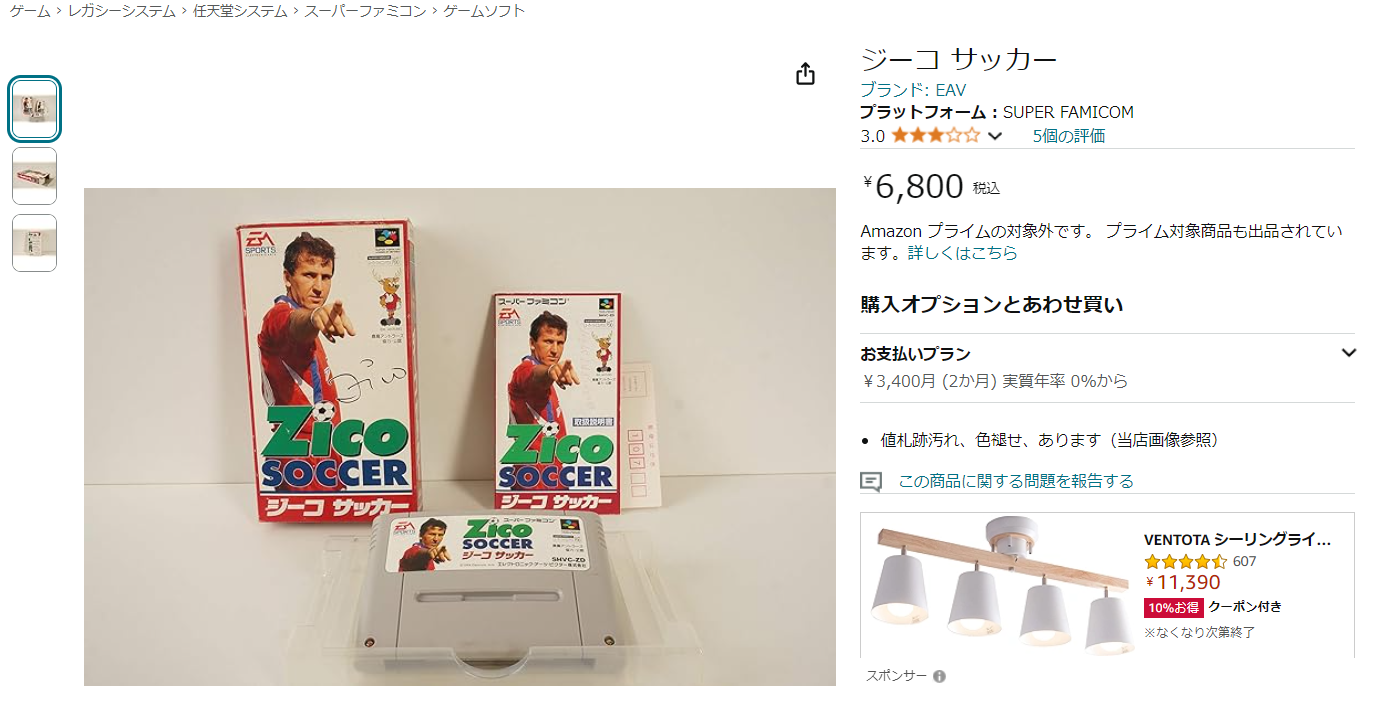View the 5個の評価 reviews link
1376x703 pixels.
pyautogui.click(x=1069, y=136)
